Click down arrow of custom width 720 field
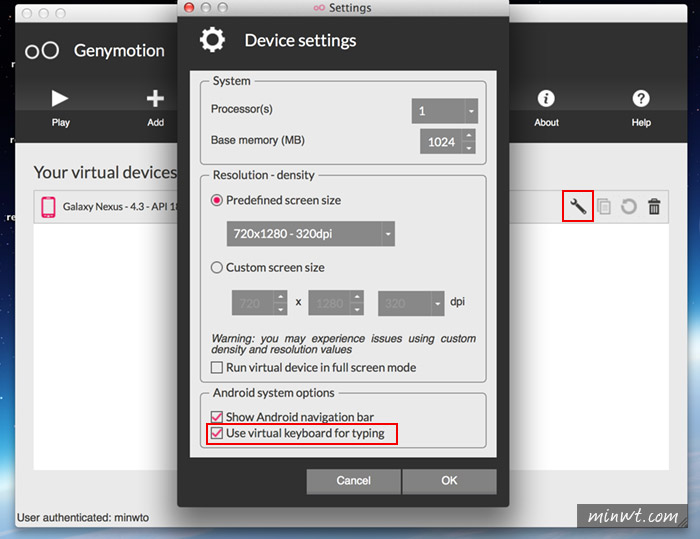 coord(280,309)
